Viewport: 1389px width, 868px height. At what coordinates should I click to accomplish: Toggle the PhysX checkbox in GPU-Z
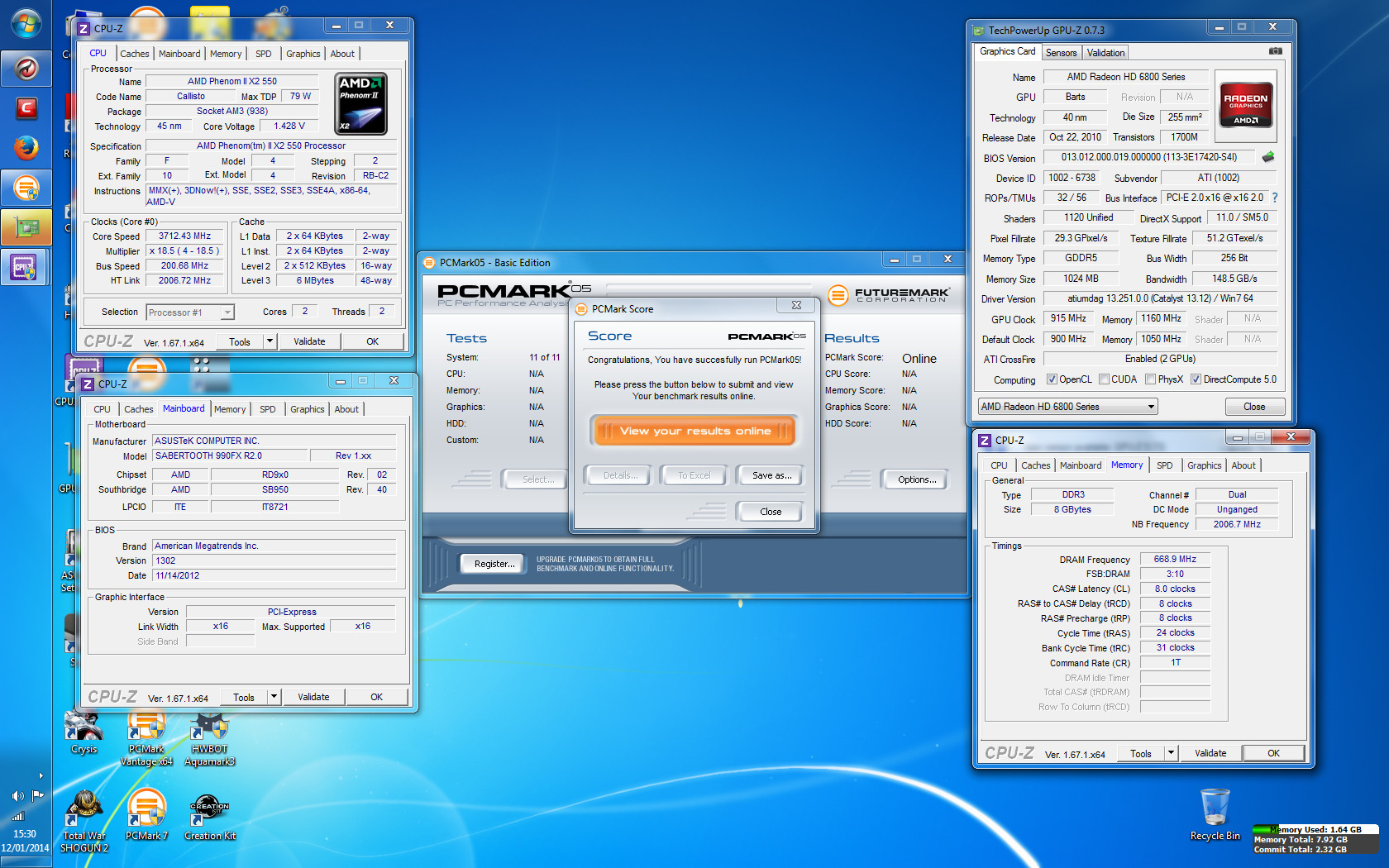1150,379
